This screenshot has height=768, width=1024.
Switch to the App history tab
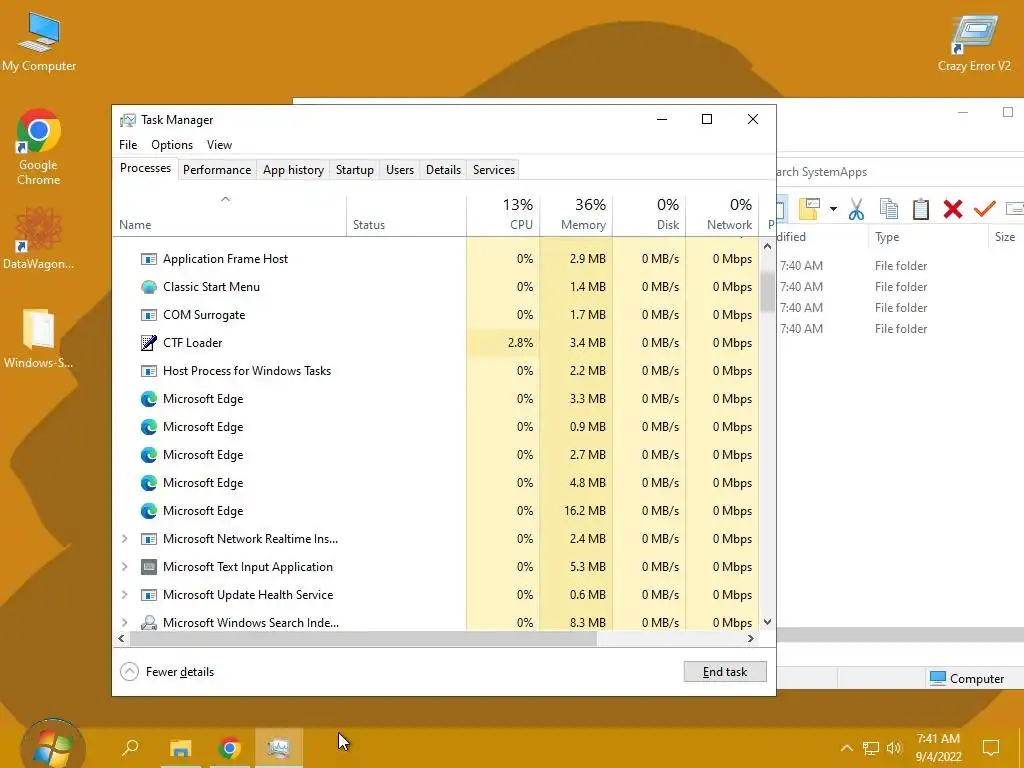pos(293,170)
